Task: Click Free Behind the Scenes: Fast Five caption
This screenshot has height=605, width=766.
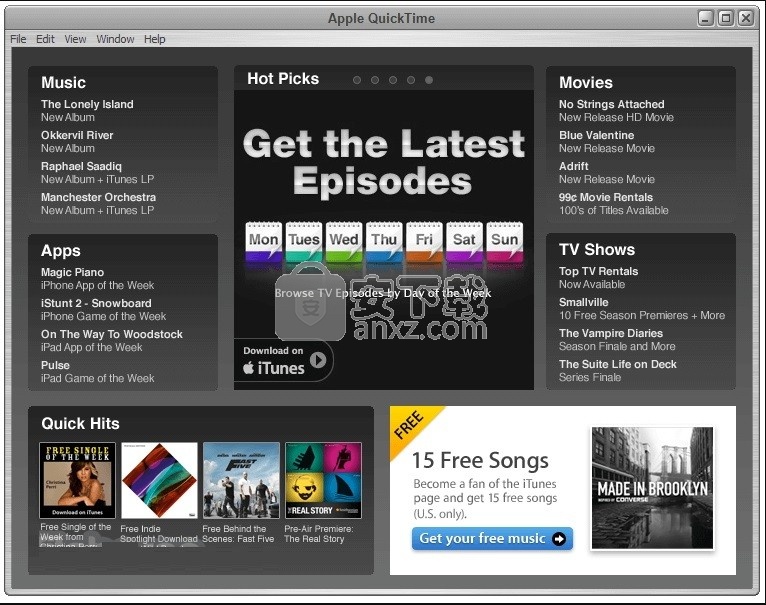Action: pos(238,534)
